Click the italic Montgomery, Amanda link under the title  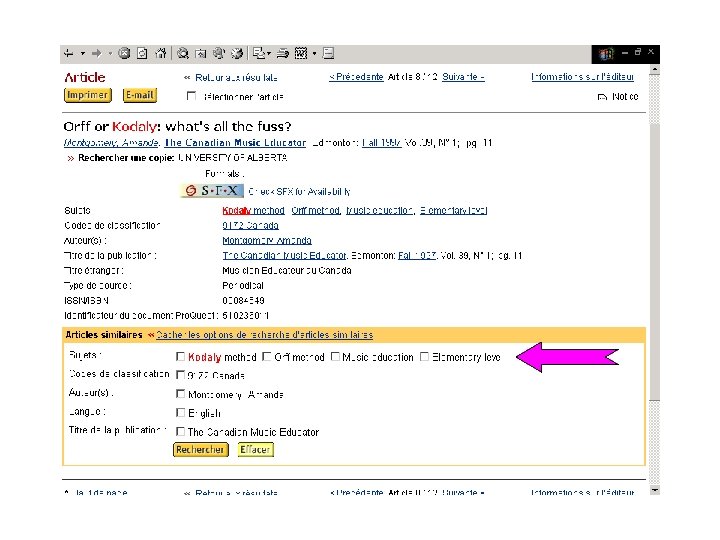[x=111, y=143]
